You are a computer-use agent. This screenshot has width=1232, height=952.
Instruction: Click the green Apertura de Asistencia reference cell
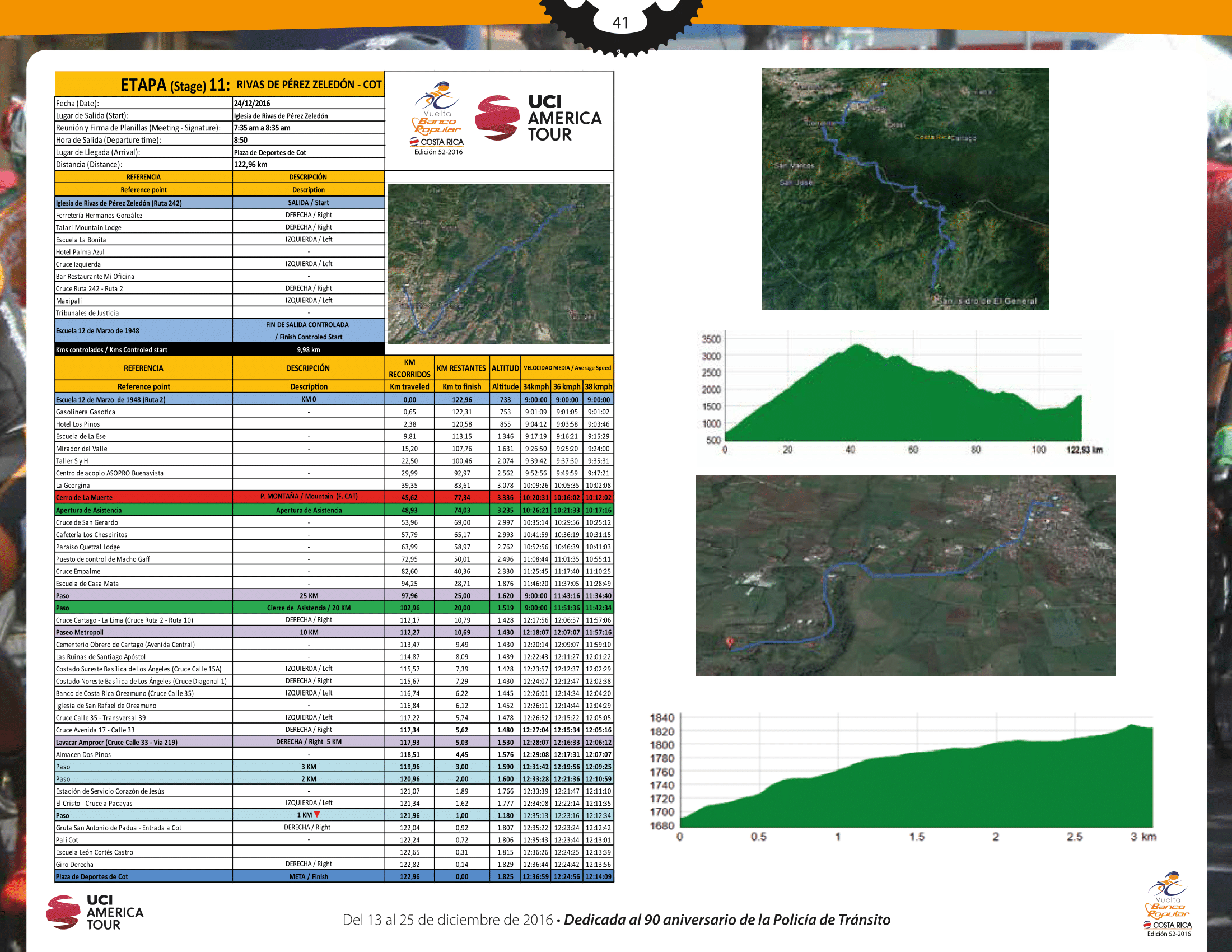coord(143,510)
